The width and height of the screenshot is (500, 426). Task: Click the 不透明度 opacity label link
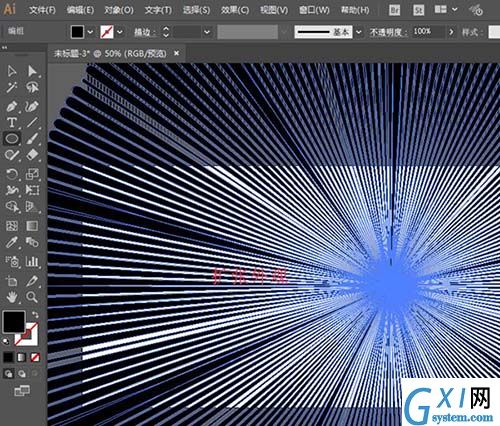[x=388, y=32]
